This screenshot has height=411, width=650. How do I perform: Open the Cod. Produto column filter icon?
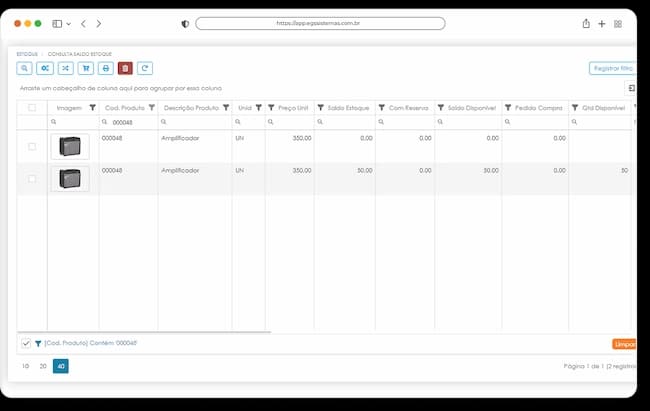[x=152, y=108]
